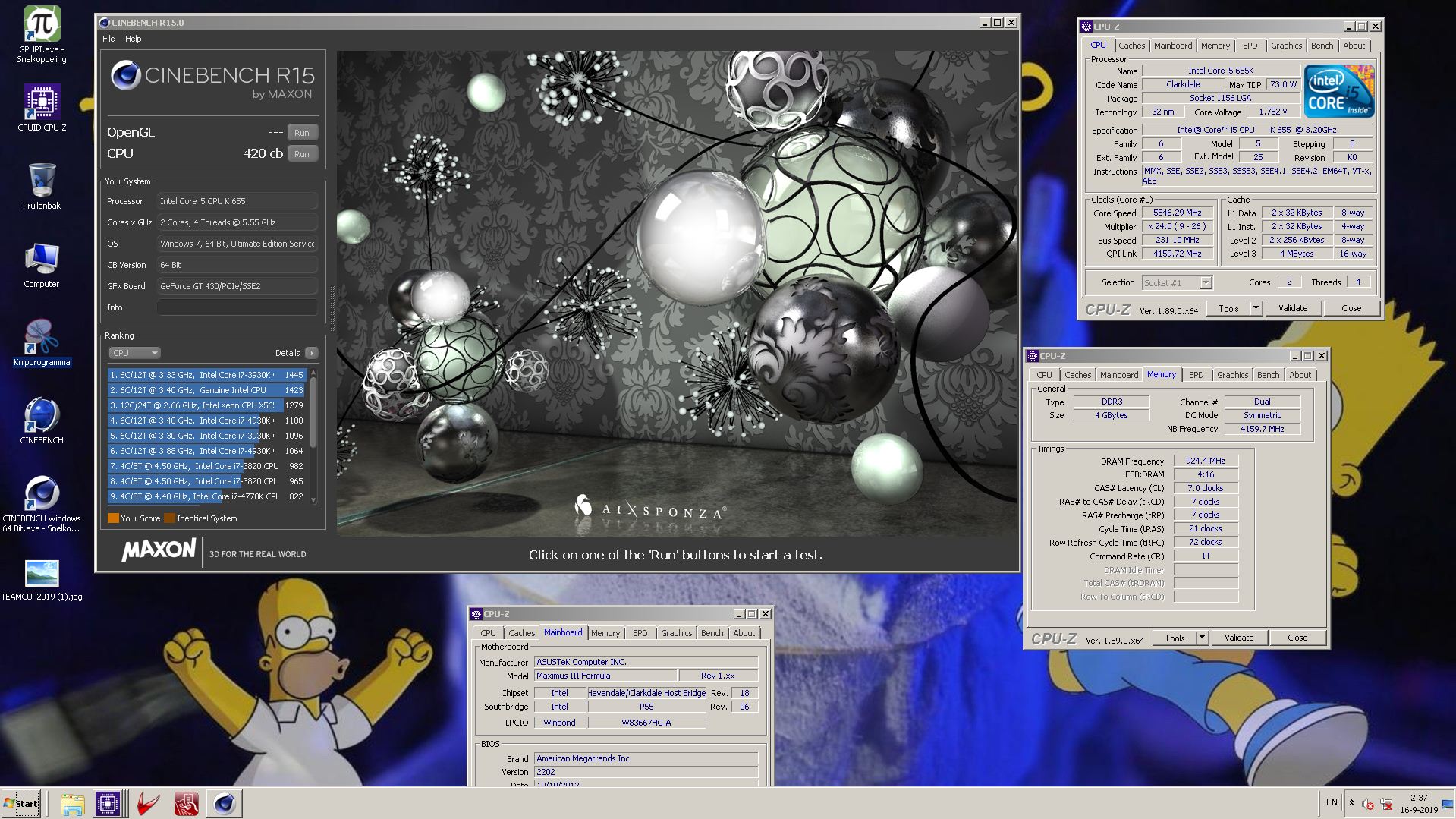
Task: Open the File menu in Cinebench
Action: click(108, 39)
